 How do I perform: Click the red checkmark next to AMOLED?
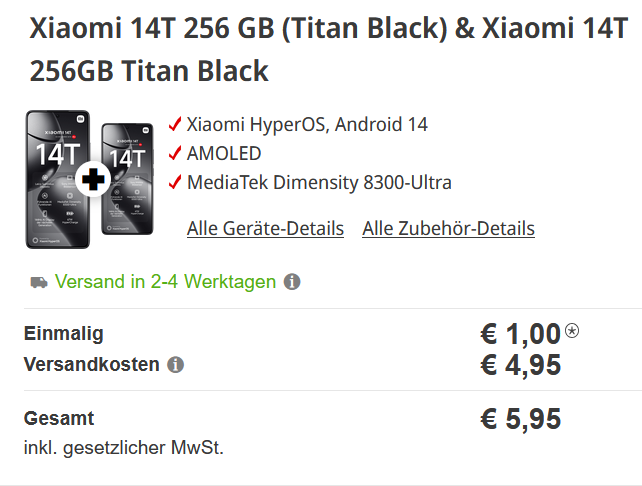[x=176, y=154]
